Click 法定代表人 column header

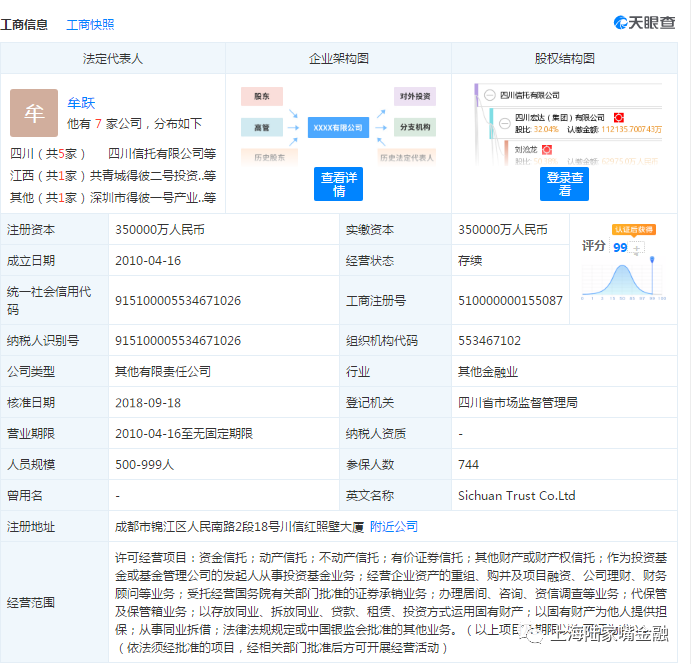click(113, 59)
